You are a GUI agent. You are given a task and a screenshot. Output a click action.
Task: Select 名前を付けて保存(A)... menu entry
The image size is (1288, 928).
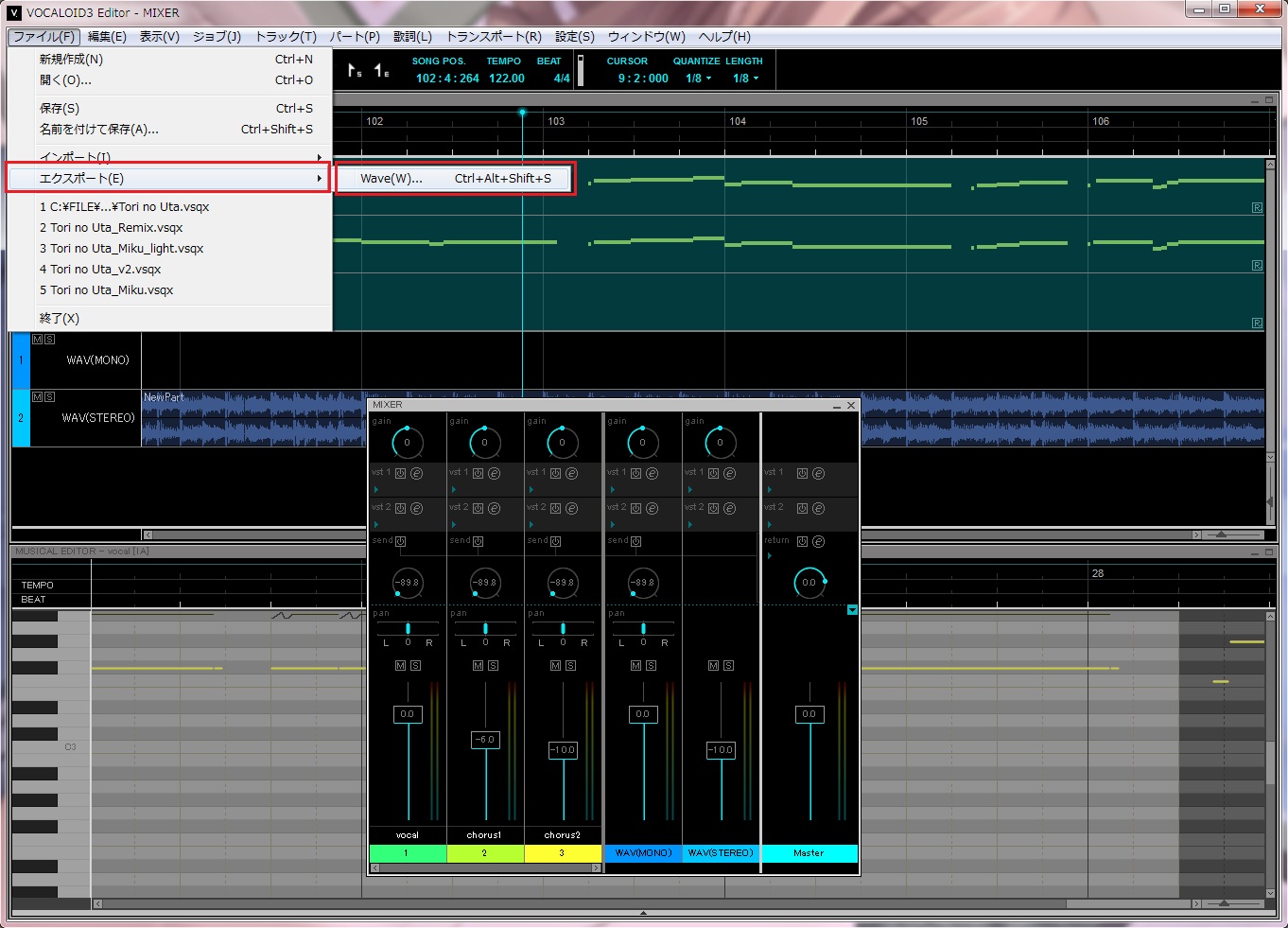pos(170,130)
